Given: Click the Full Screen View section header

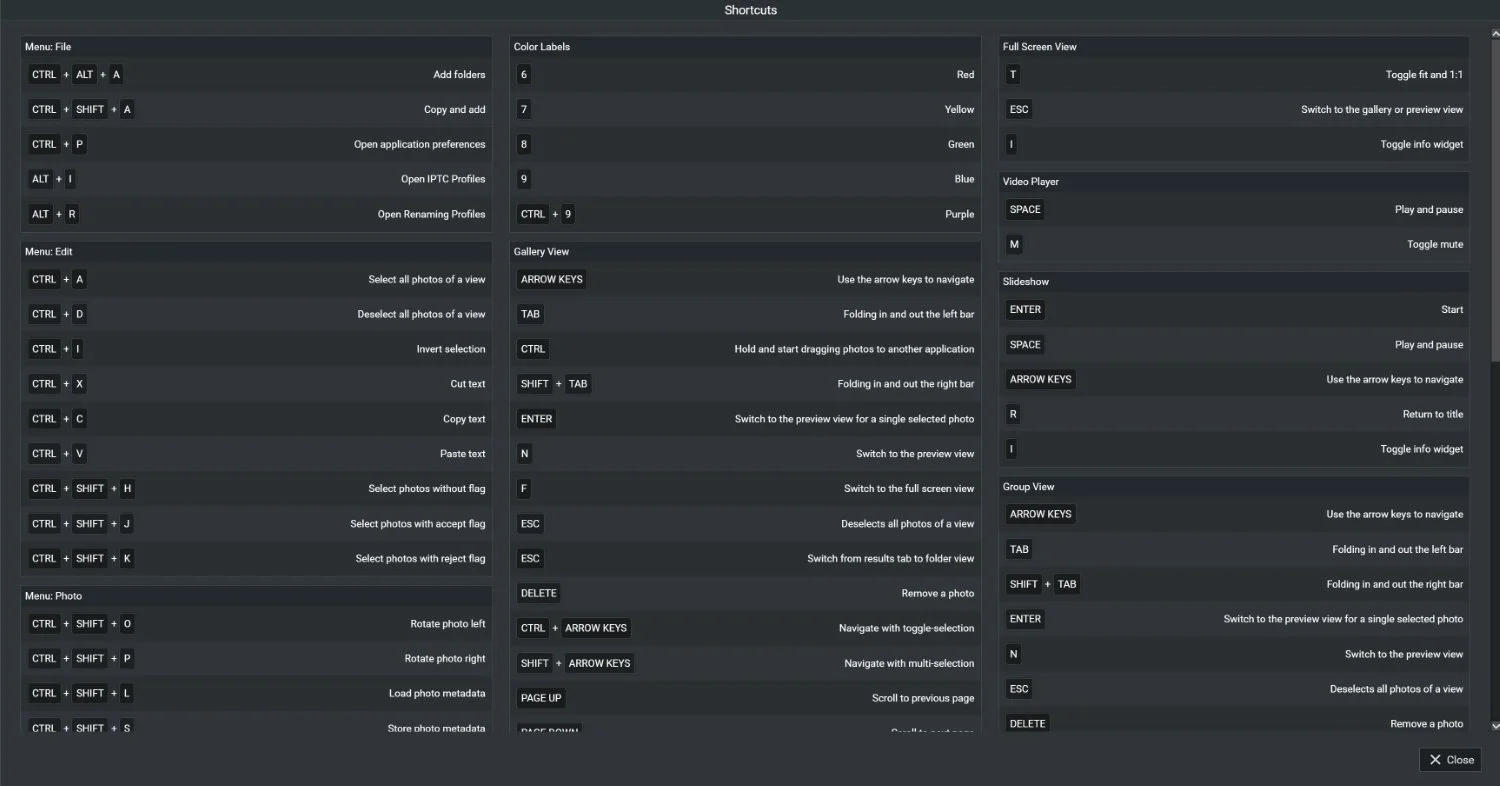Looking at the screenshot, I should [x=1039, y=46].
